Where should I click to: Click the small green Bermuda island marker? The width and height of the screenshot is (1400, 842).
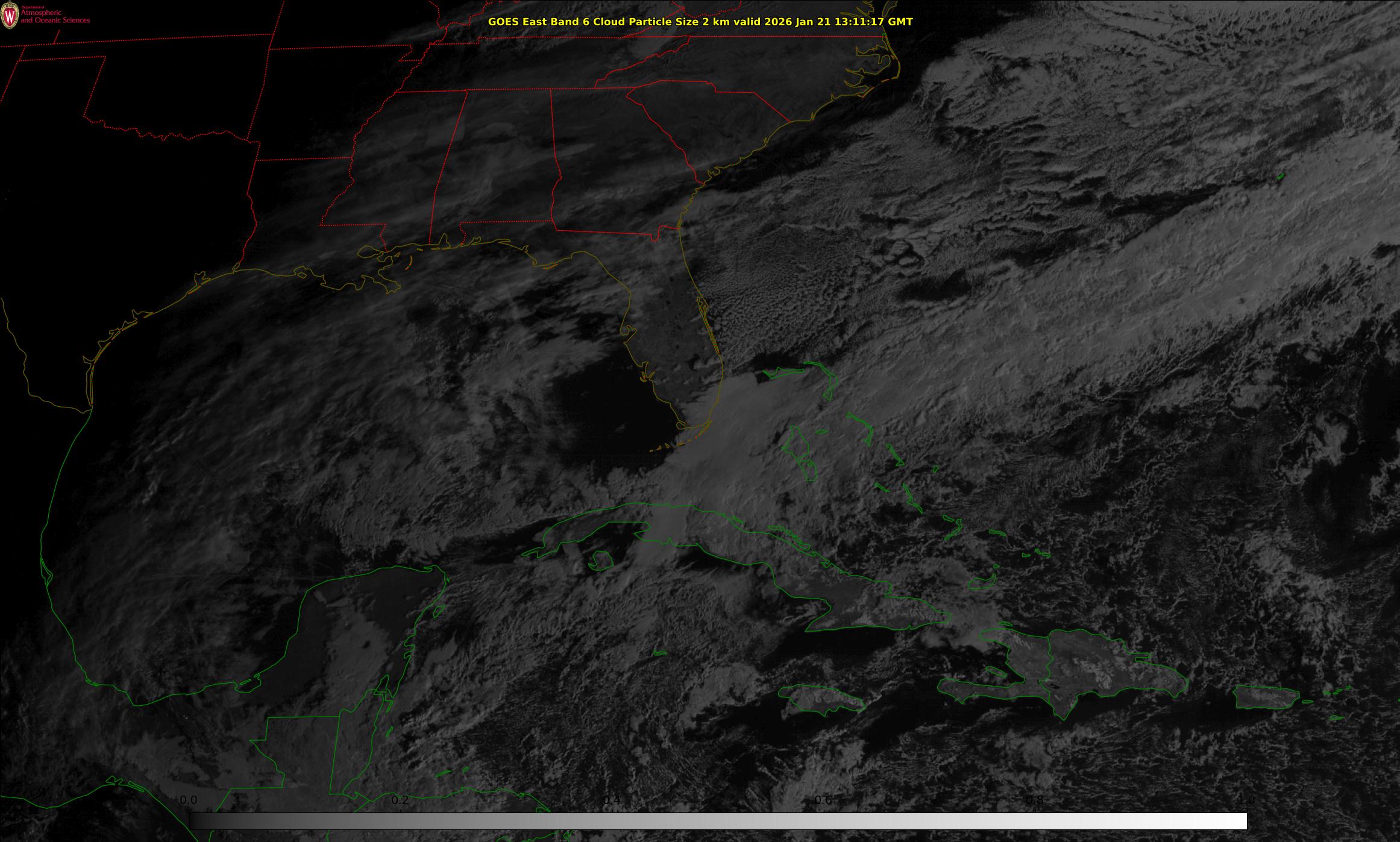tap(1280, 177)
